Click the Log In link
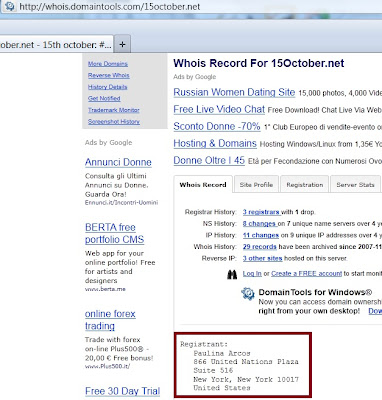Screen dimensions: 382x400 click(x=252, y=274)
